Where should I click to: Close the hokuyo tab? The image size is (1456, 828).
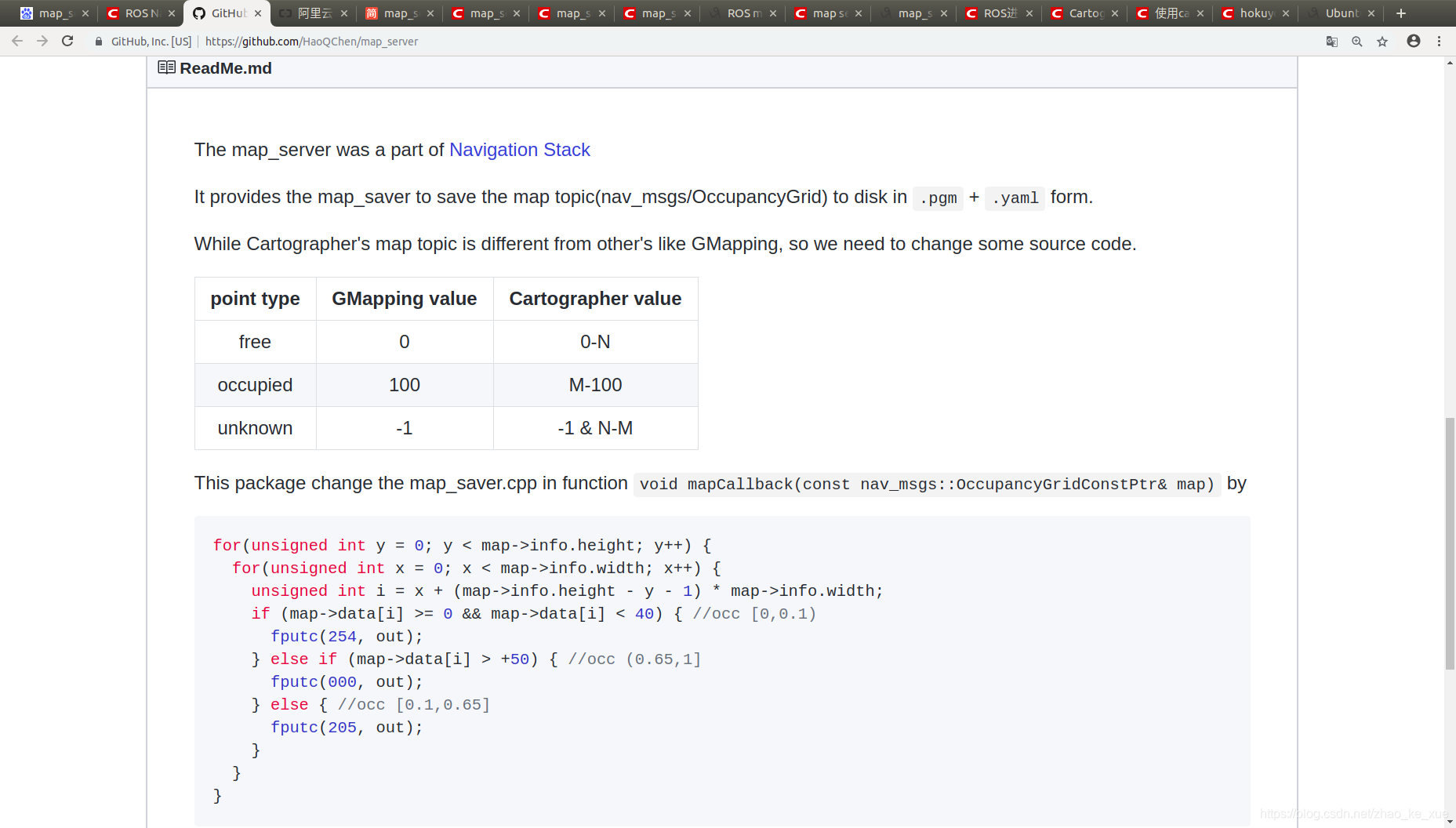(1286, 13)
